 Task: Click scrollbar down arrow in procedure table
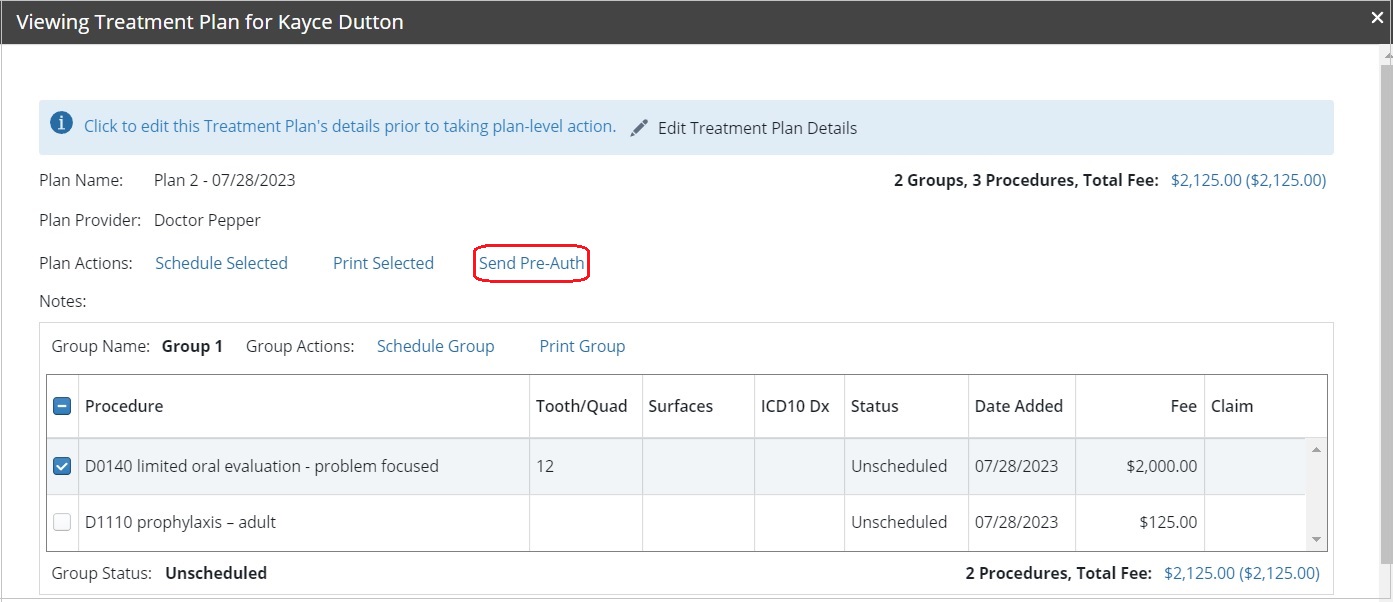pos(1316,539)
